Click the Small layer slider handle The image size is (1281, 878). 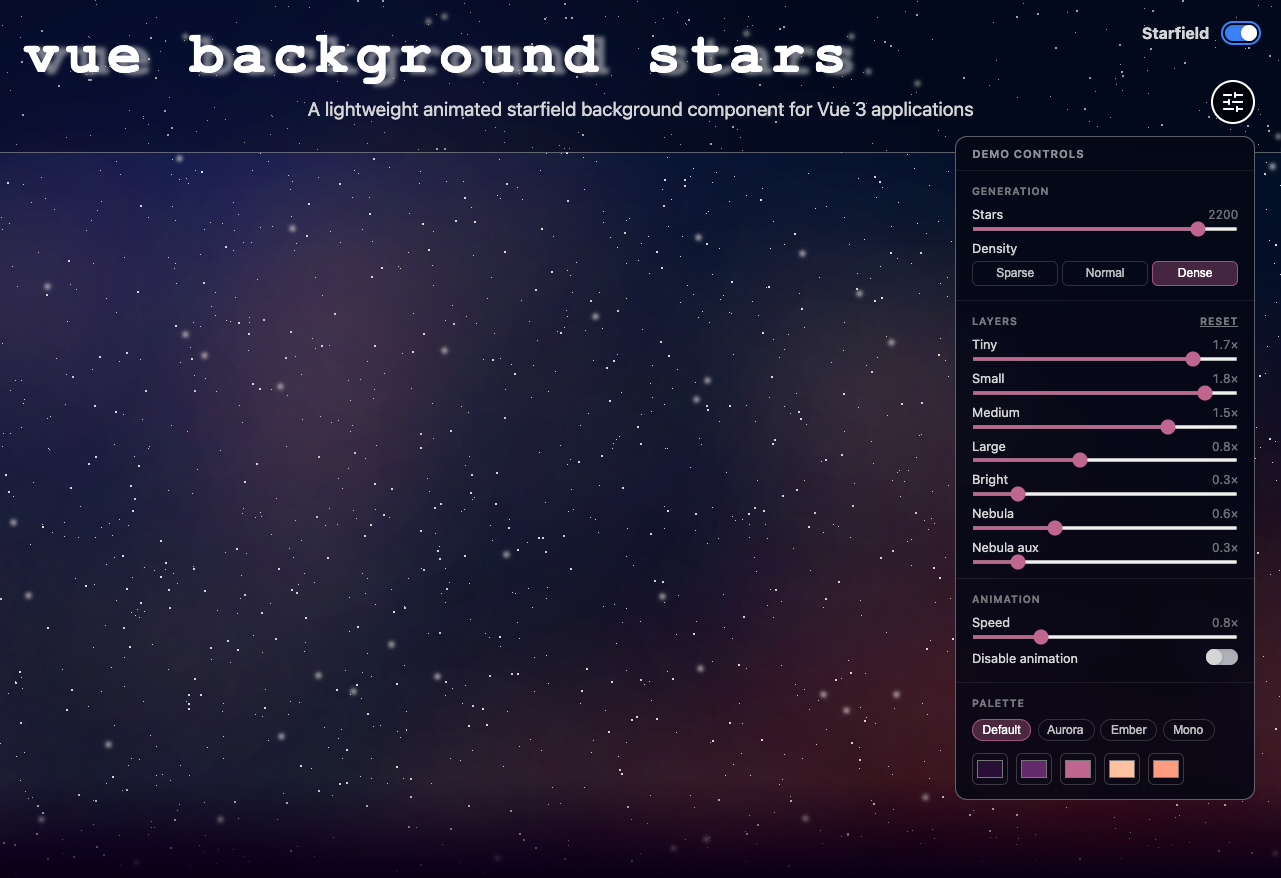pyautogui.click(x=1205, y=393)
